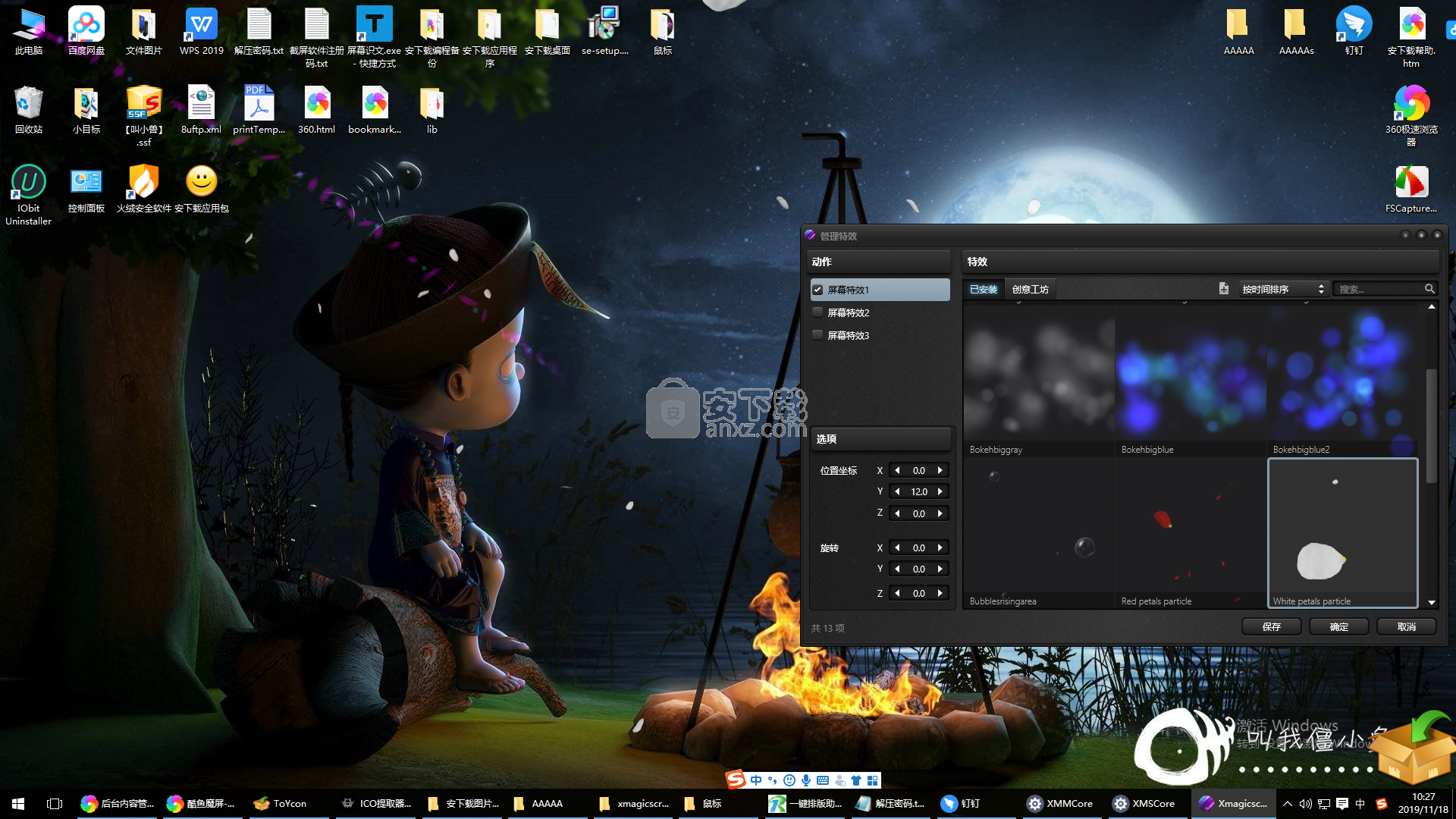This screenshot has height=819, width=1456.
Task: Increase rotation Y value
Action: point(940,569)
